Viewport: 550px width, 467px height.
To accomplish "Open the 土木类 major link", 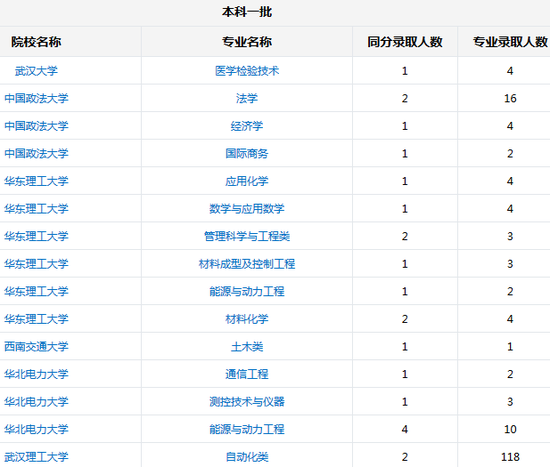I will coord(247,347).
